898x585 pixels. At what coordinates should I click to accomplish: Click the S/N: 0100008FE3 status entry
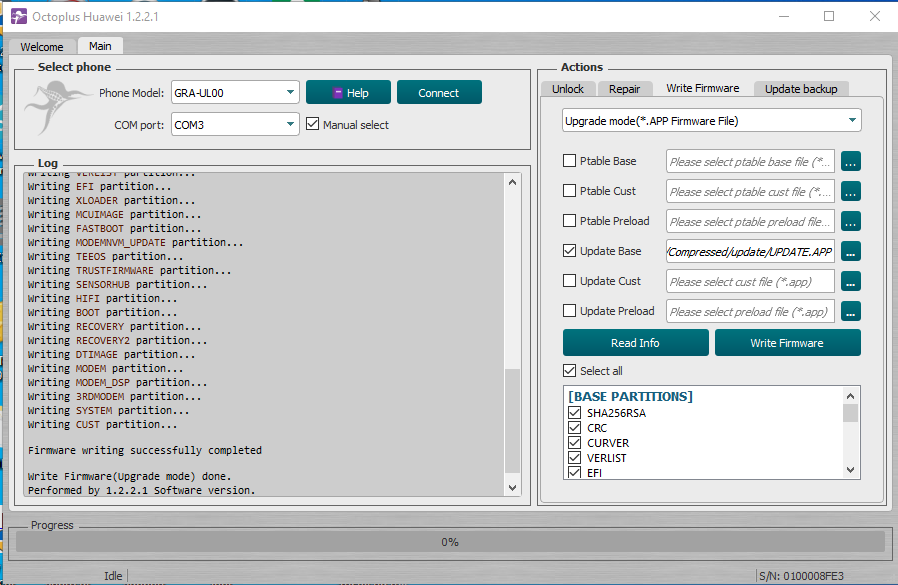(x=801, y=576)
